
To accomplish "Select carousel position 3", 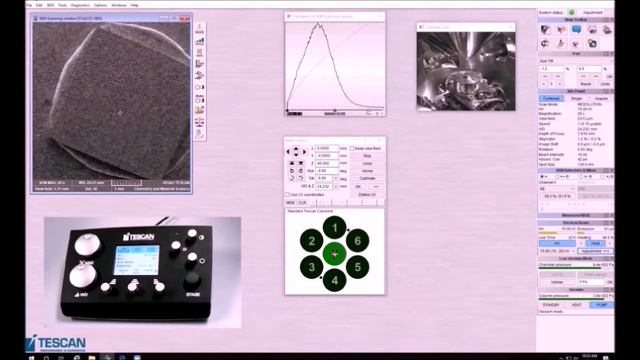I will coord(311,267).
